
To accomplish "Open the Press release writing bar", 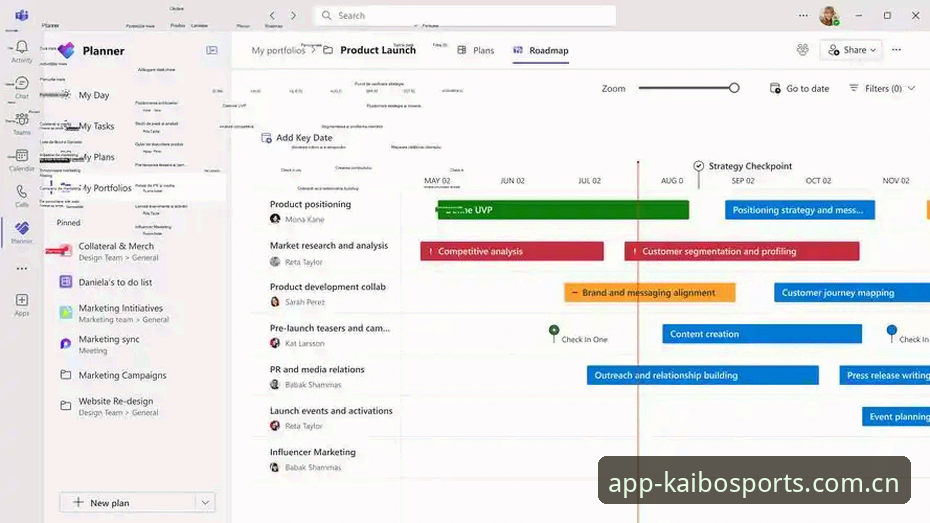I will [884, 375].
